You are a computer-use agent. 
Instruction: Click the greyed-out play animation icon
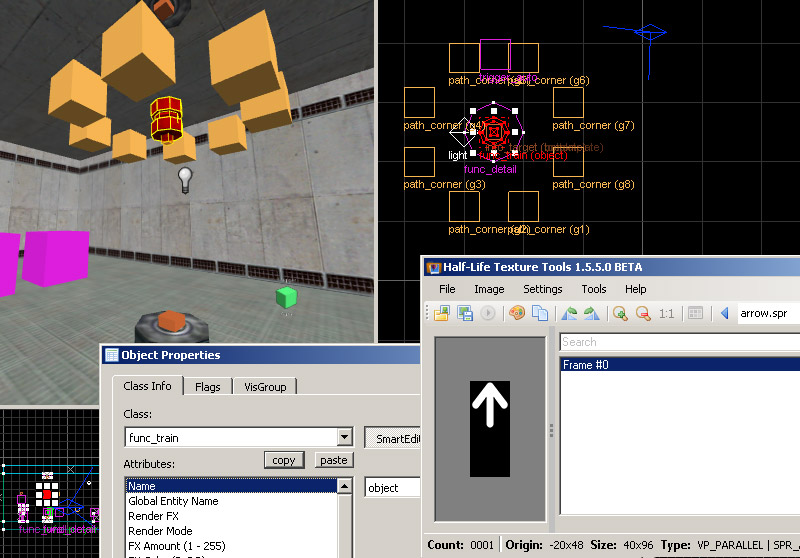[488, 313]
